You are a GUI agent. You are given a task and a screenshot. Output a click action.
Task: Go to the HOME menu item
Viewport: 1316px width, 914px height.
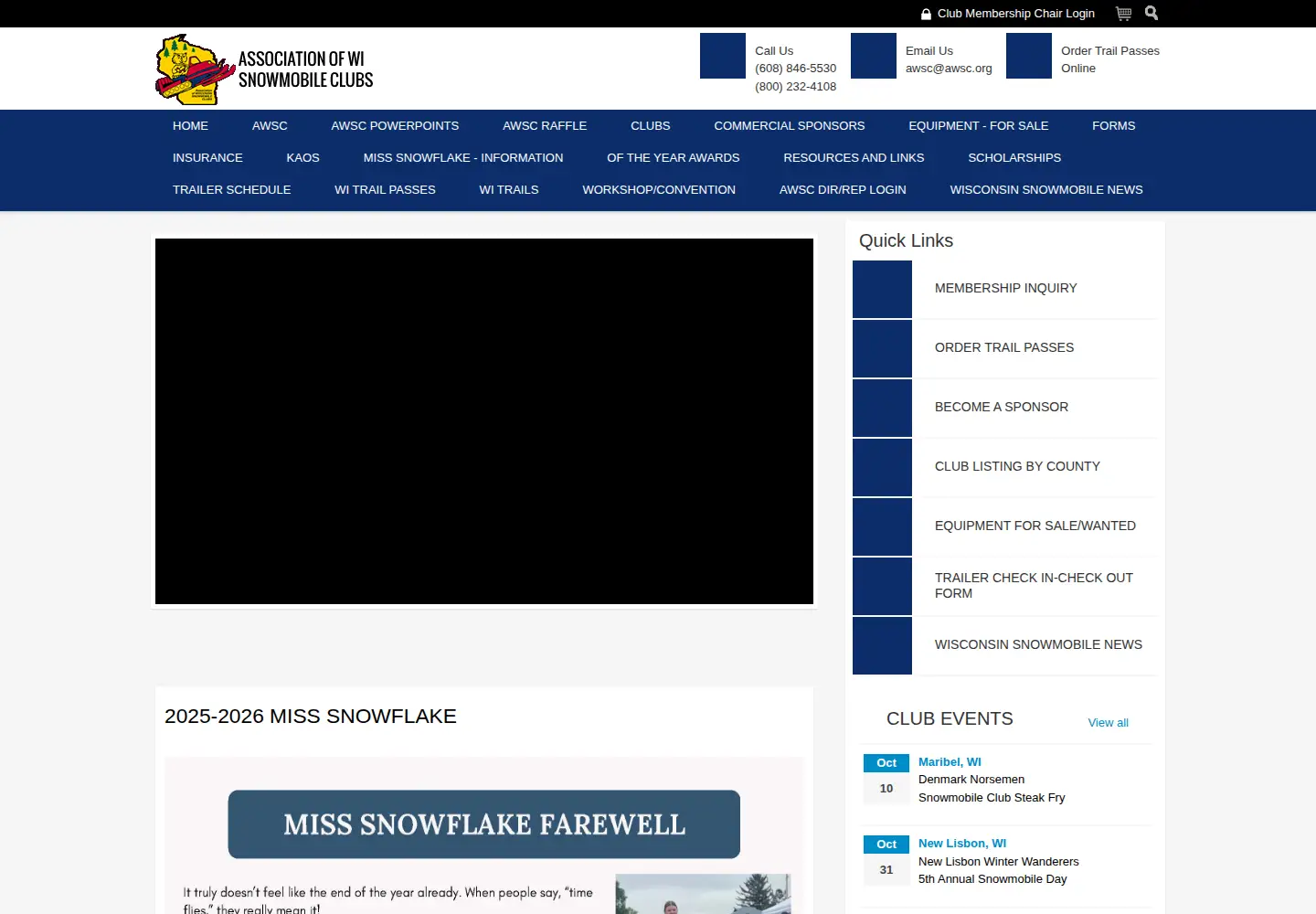click(190, 126)
